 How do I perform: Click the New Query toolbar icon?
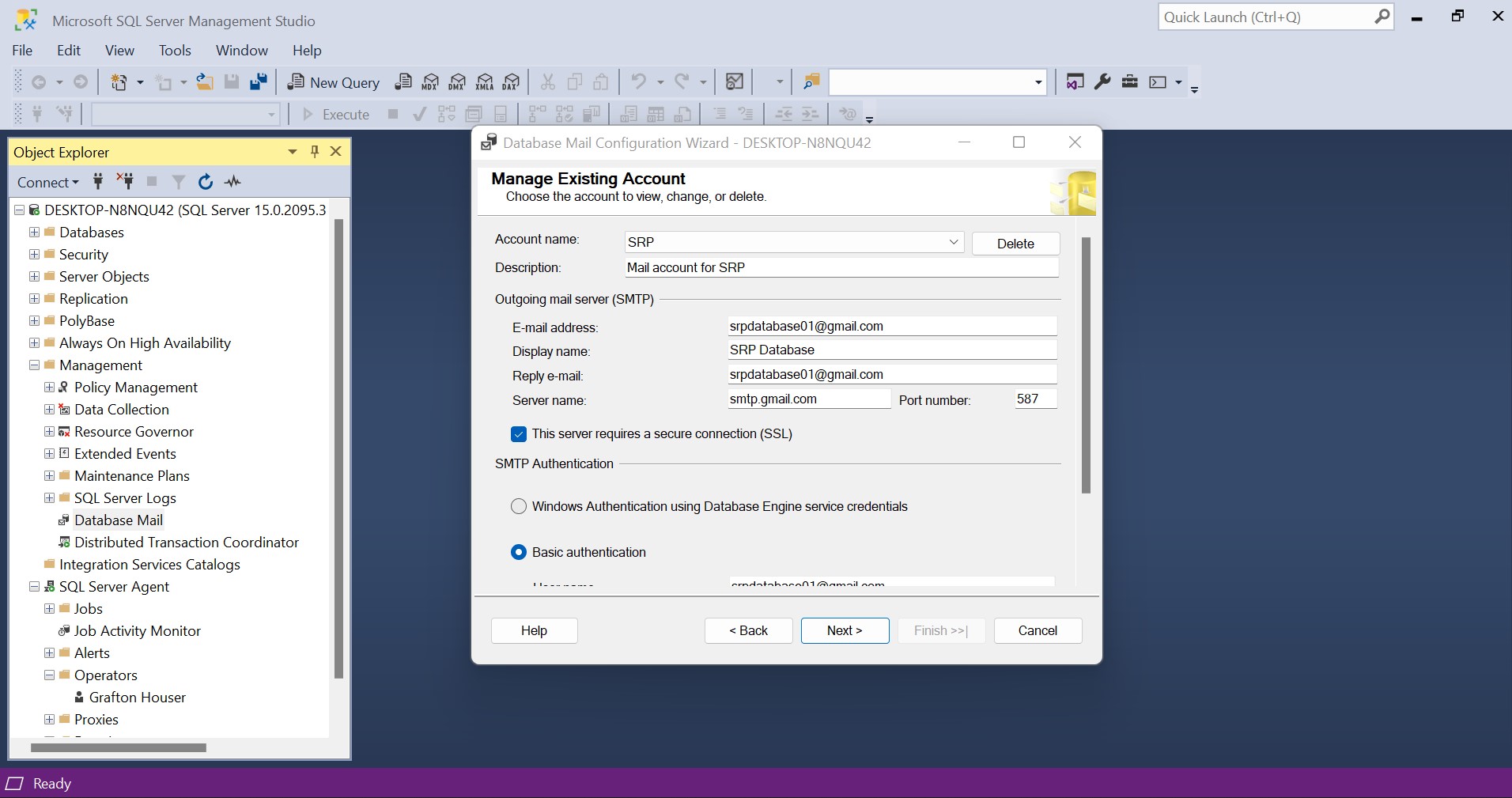(333, 82)
